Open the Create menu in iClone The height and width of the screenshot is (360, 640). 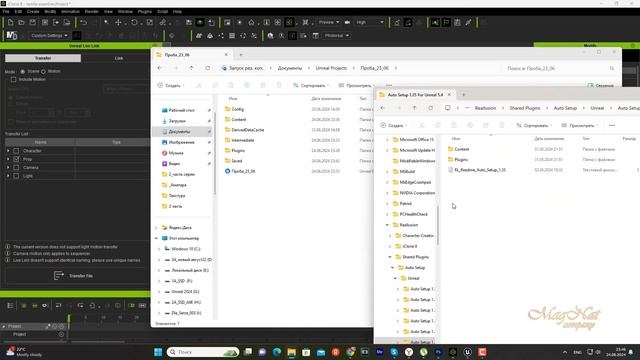(x=33, y=11)
